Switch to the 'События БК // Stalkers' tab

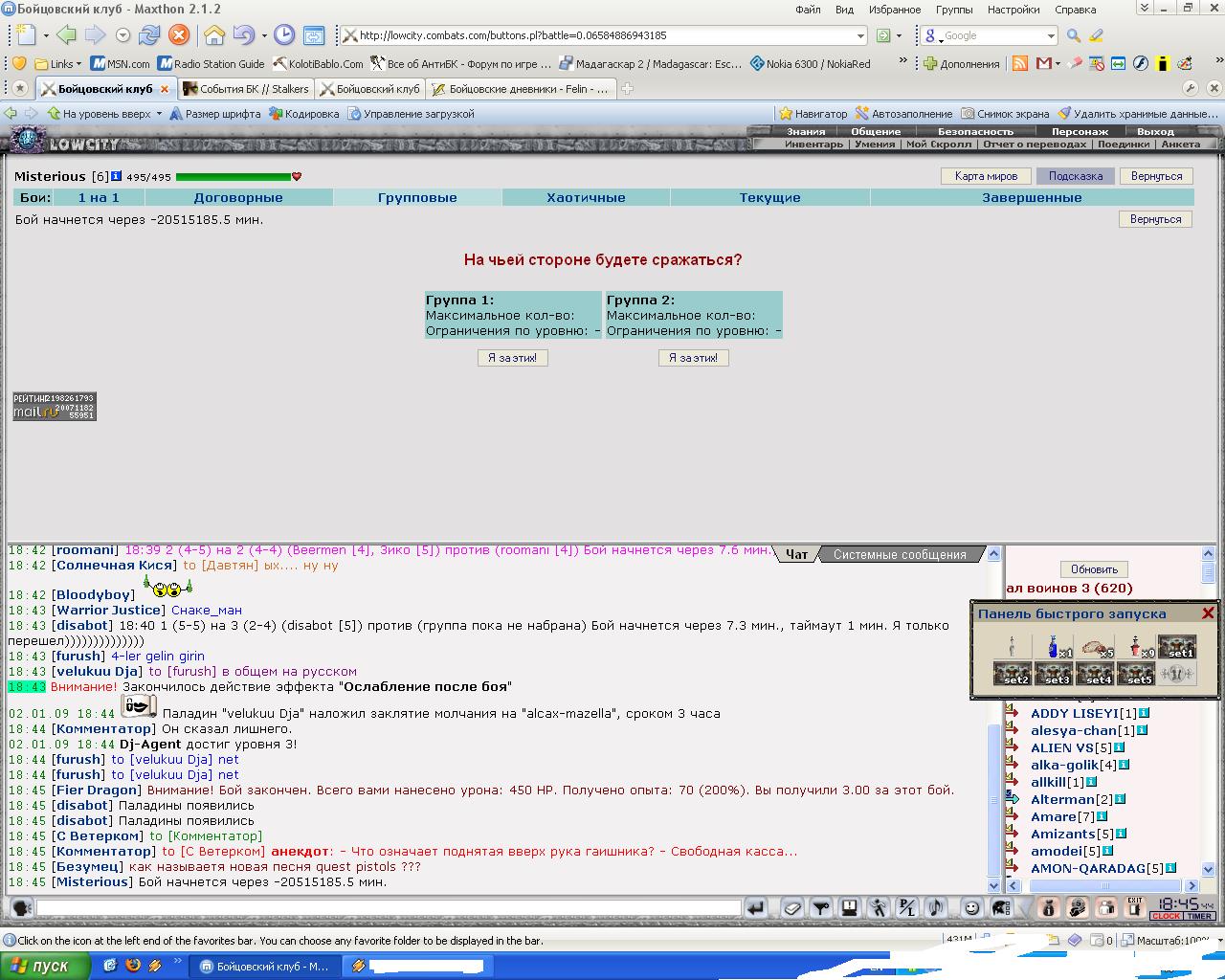click(x=245, y=89)
